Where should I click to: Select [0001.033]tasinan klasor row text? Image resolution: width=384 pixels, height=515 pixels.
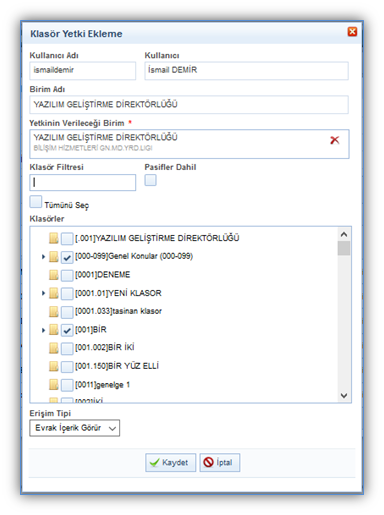point(118,311)
